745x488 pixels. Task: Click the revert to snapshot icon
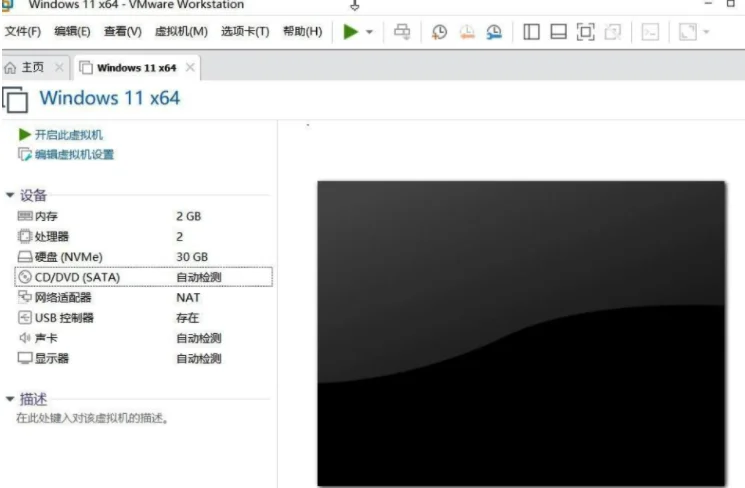click(467, 32)
